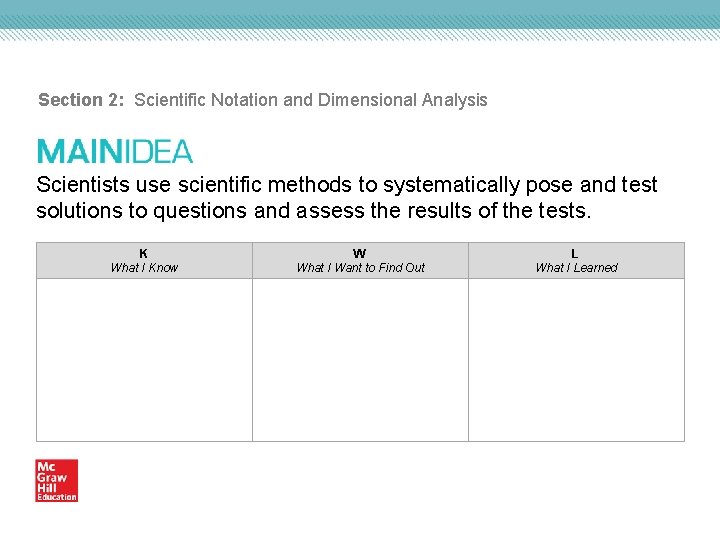Screen dimensions: 720x540
Task: Click the empty cell under What I Know
Action: tap(144, 359)
